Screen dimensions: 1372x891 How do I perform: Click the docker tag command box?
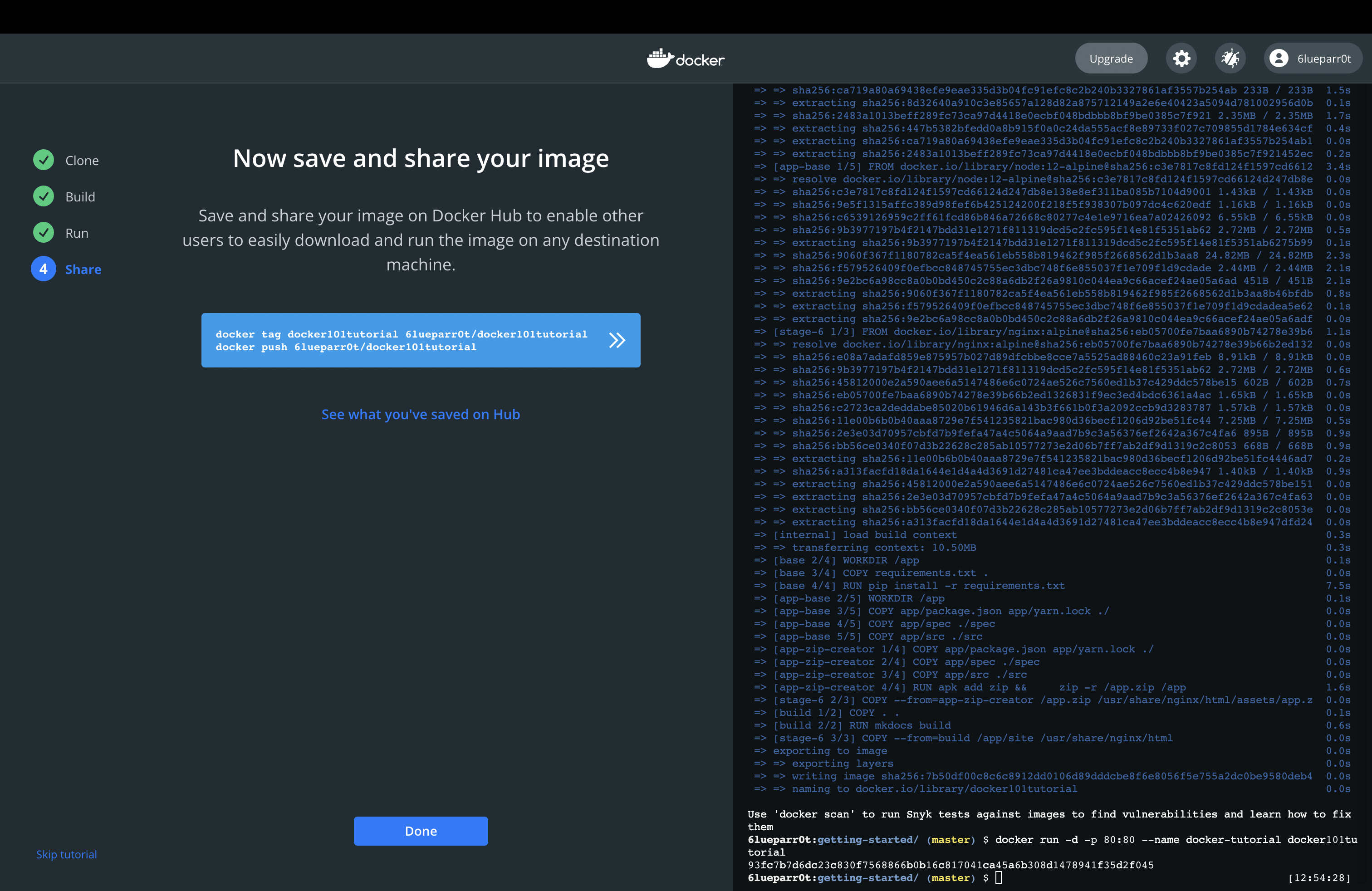point(401,340)
